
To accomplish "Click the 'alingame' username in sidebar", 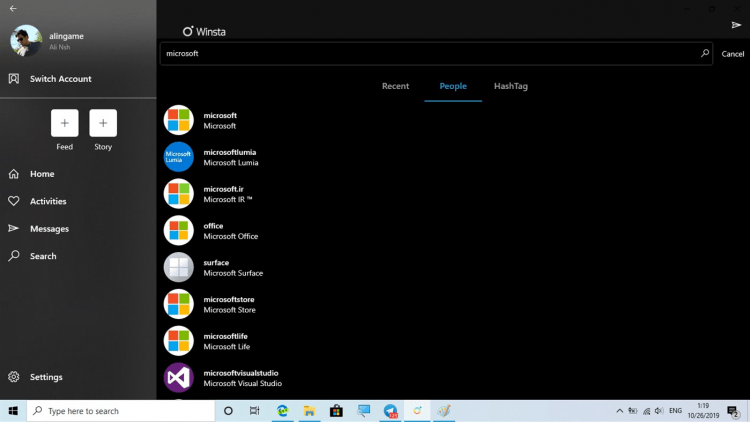I will click(66, 36).
